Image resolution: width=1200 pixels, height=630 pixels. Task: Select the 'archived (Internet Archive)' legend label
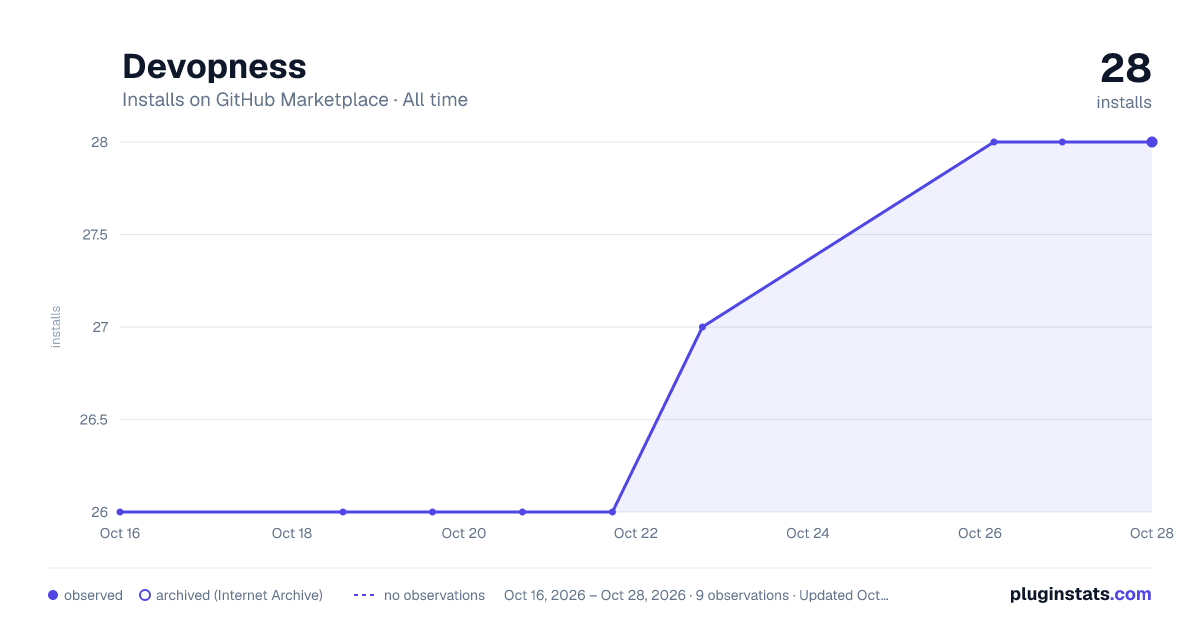[x=239, y=595]
